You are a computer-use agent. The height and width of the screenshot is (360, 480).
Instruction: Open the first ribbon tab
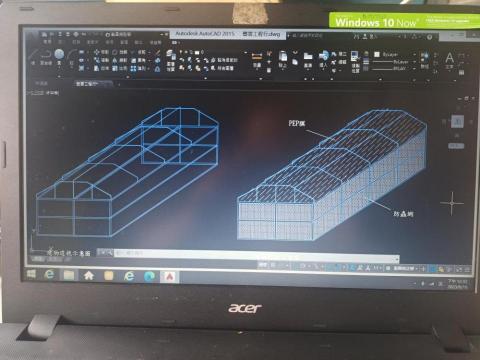tap(47, 42)
